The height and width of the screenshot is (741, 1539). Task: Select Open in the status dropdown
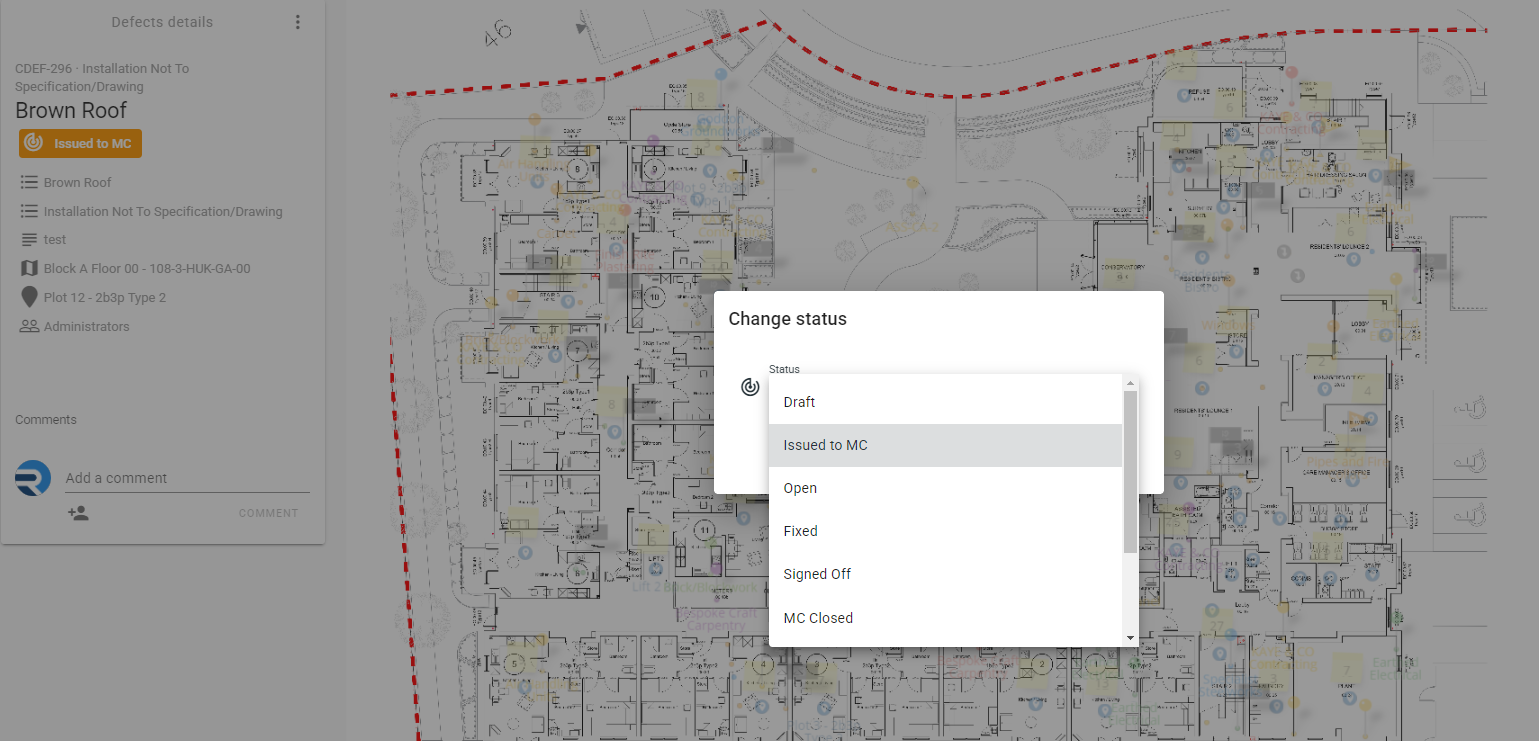click(946, 488)
